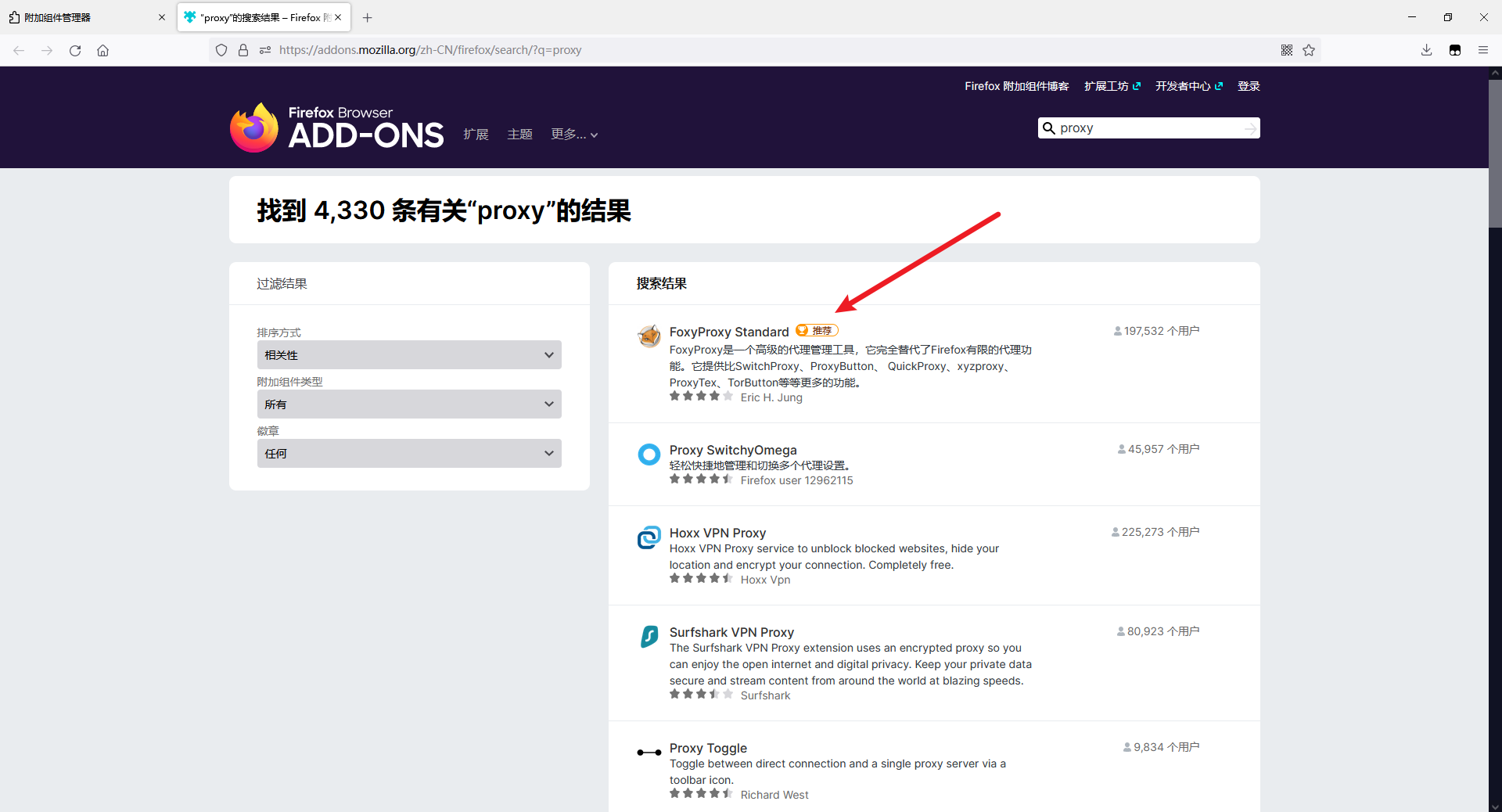Bookmark this page with the star
Screen dimensions: 1502x812
[1309, 50]
